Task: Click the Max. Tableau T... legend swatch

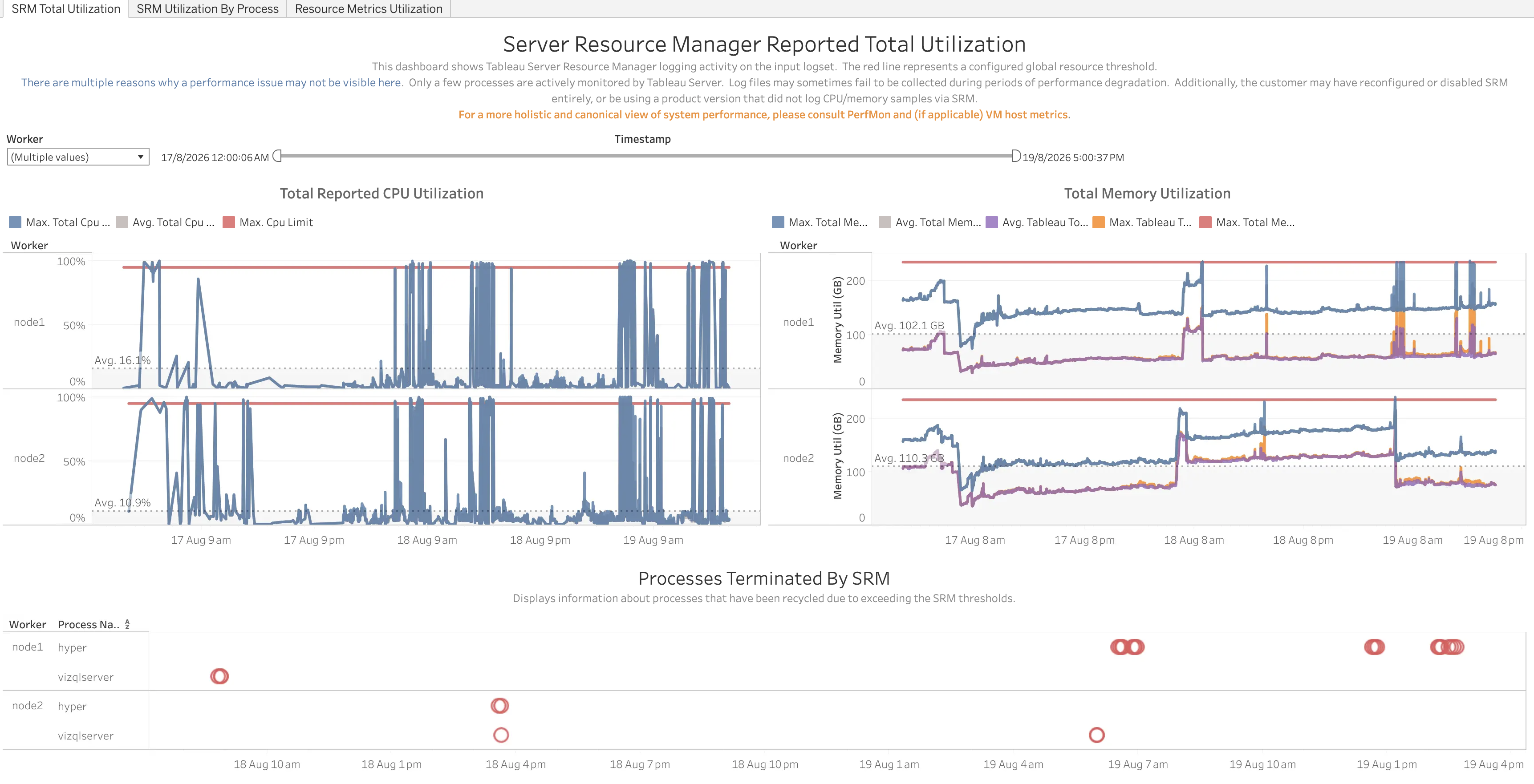Action: [1099, 222]
